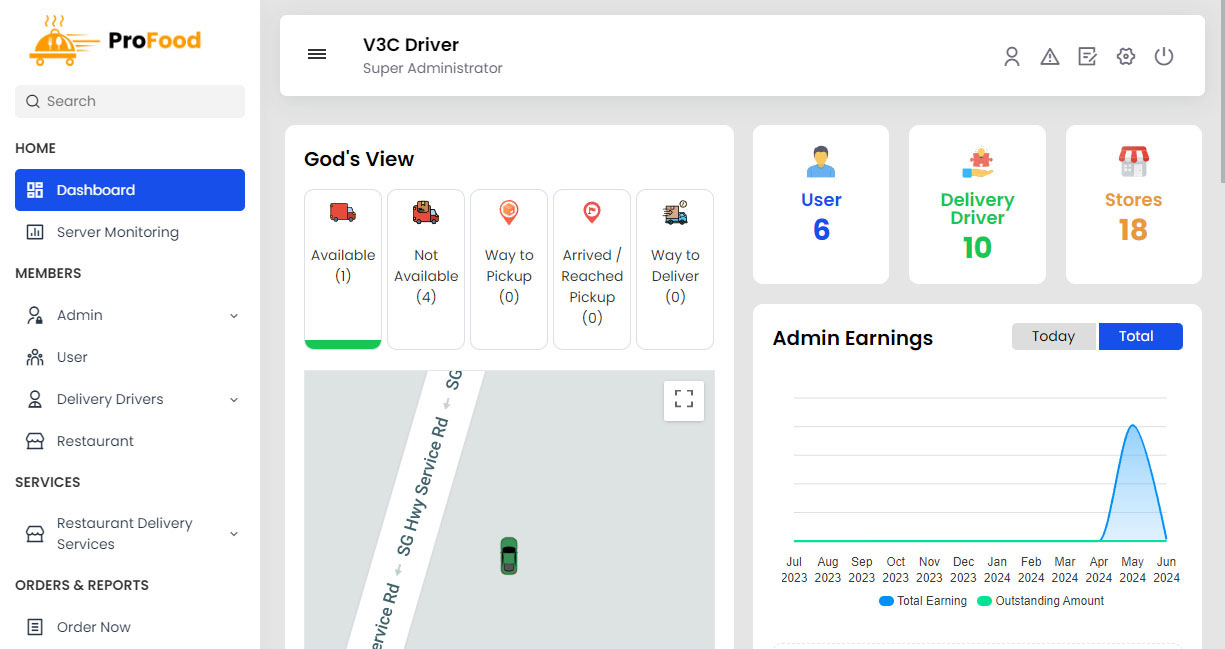Select the Available drivers filter card
This screenshot has height=649, width=1225.
pos(343,268)
